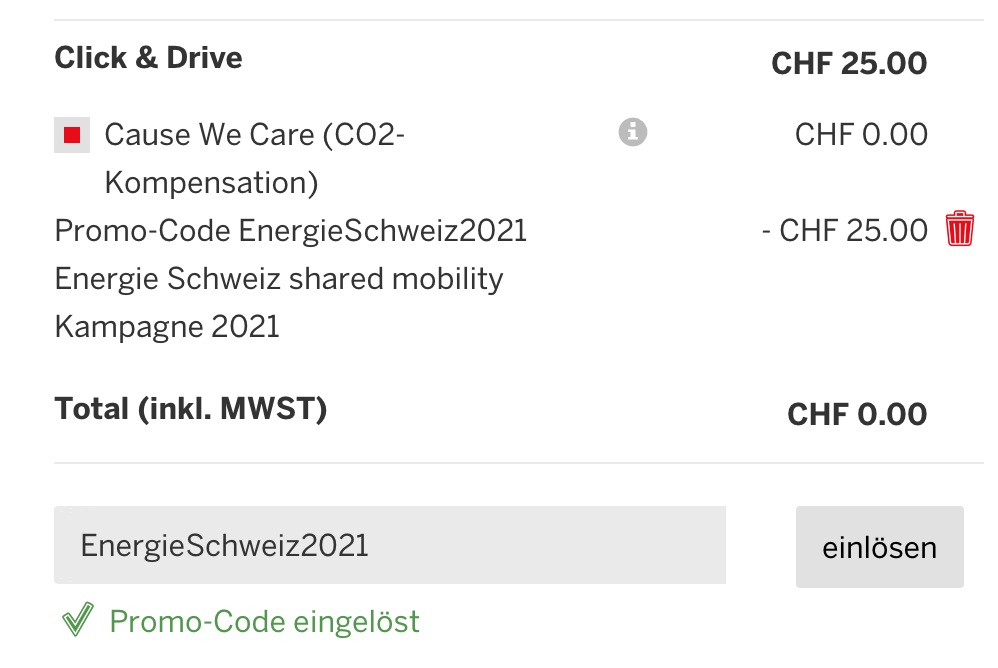Toggle the Cause We Care checkbox
The image size is (998, 668).
[72, 135]
